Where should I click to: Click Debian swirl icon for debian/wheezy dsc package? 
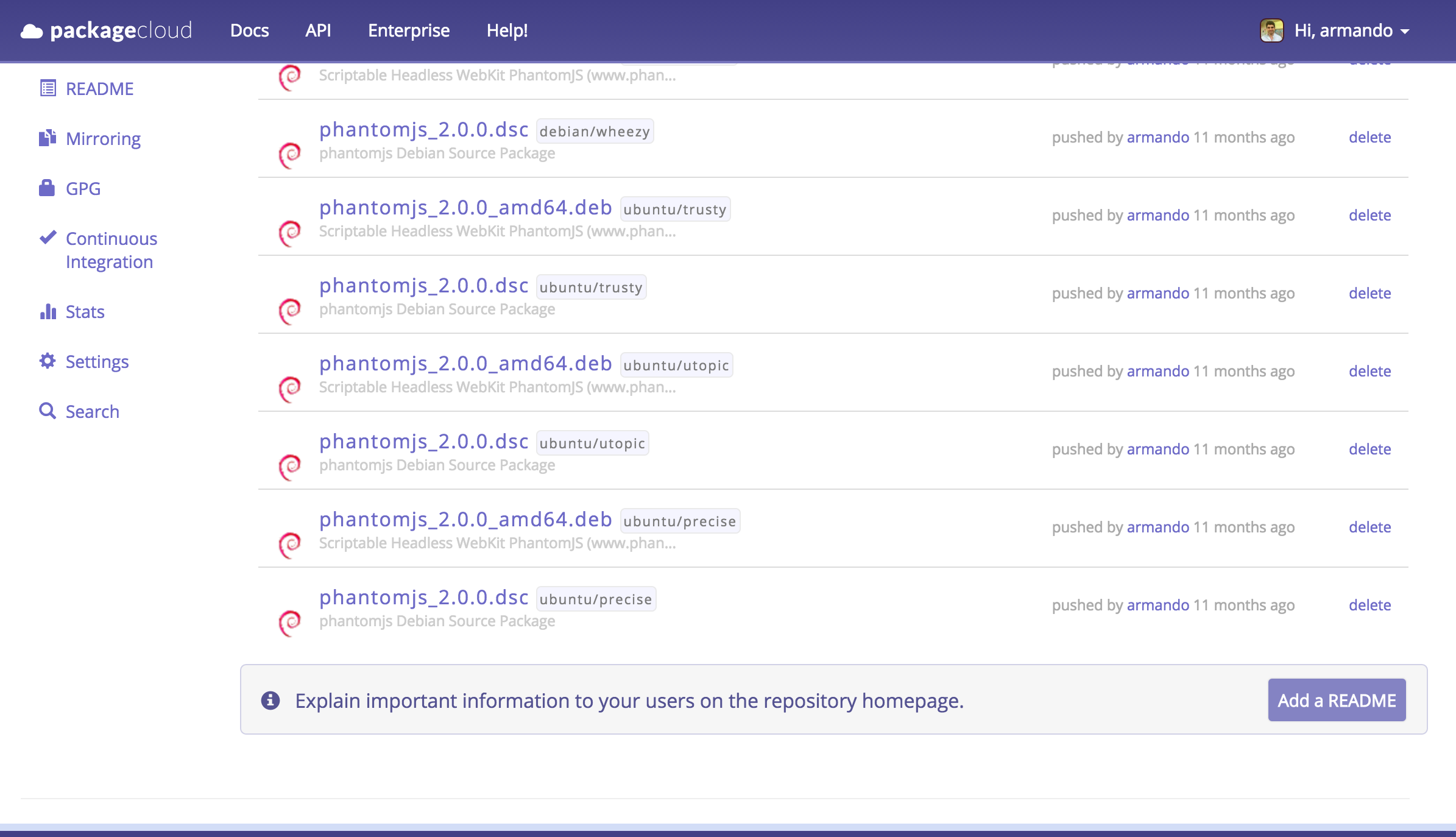(x=290, y=155)
